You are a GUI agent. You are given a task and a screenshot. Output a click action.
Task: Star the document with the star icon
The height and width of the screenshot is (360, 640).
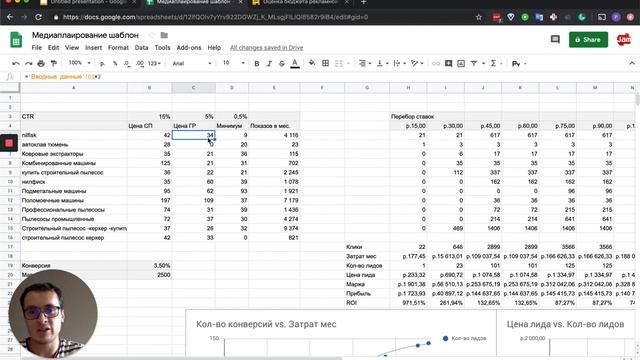(151, 36)
